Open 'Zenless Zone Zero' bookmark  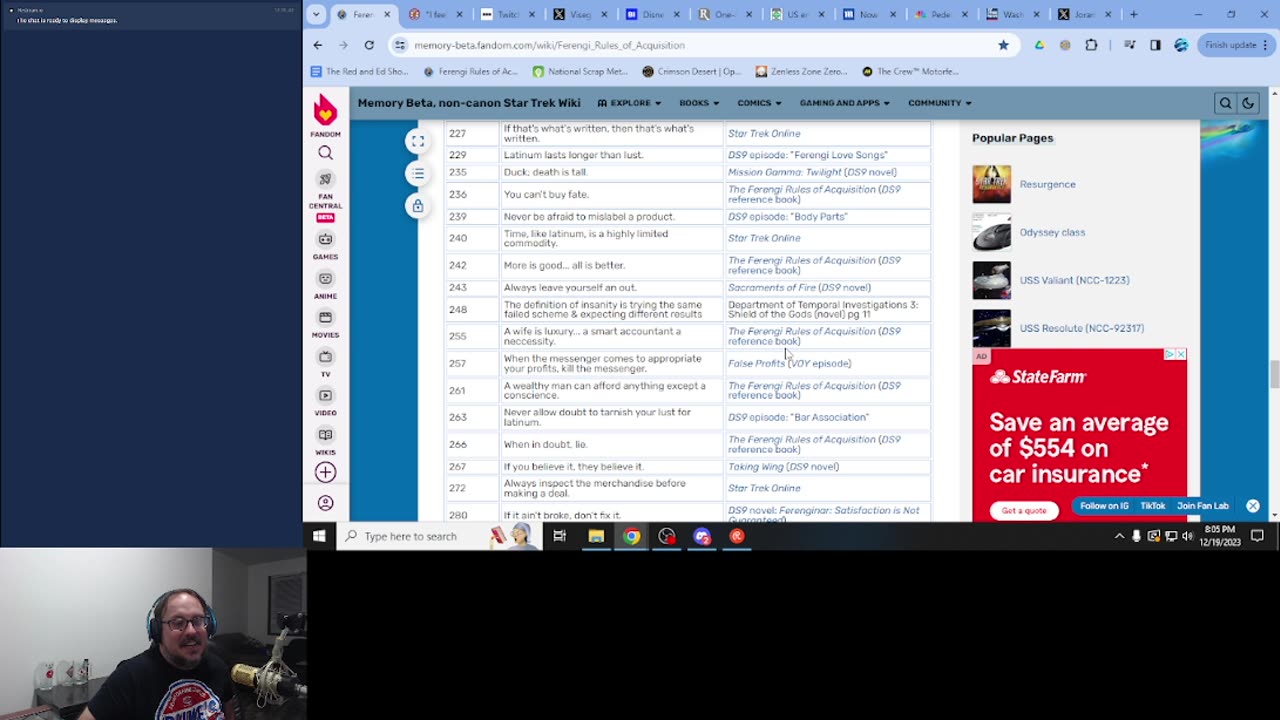click(x=801, y=71)
